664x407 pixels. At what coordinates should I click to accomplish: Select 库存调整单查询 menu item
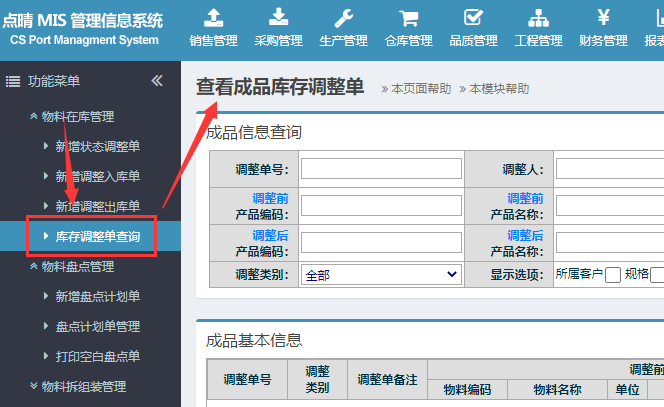[x=97, y=237]
